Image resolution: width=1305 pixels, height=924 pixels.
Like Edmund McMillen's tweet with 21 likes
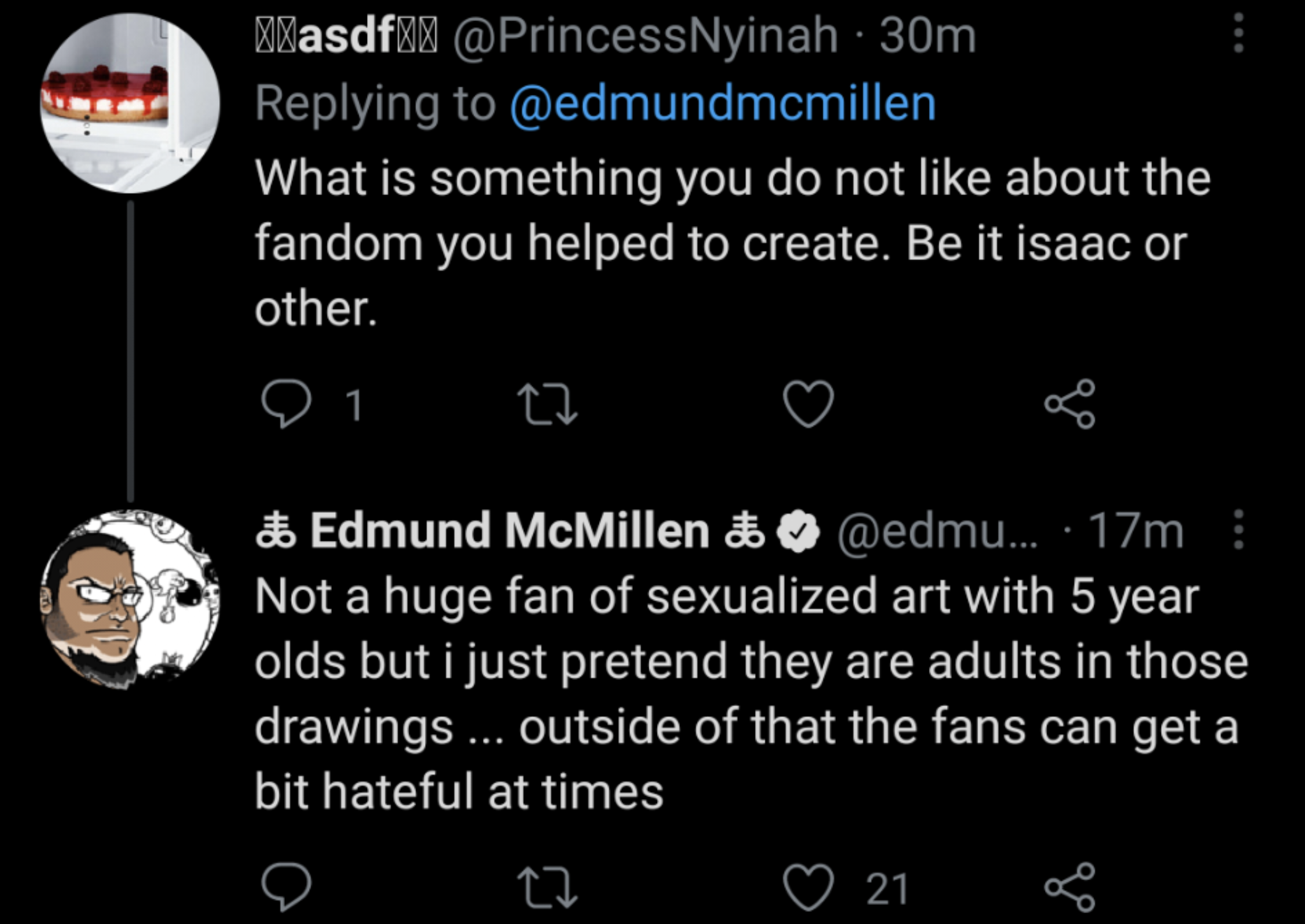(x=809, y=886)
